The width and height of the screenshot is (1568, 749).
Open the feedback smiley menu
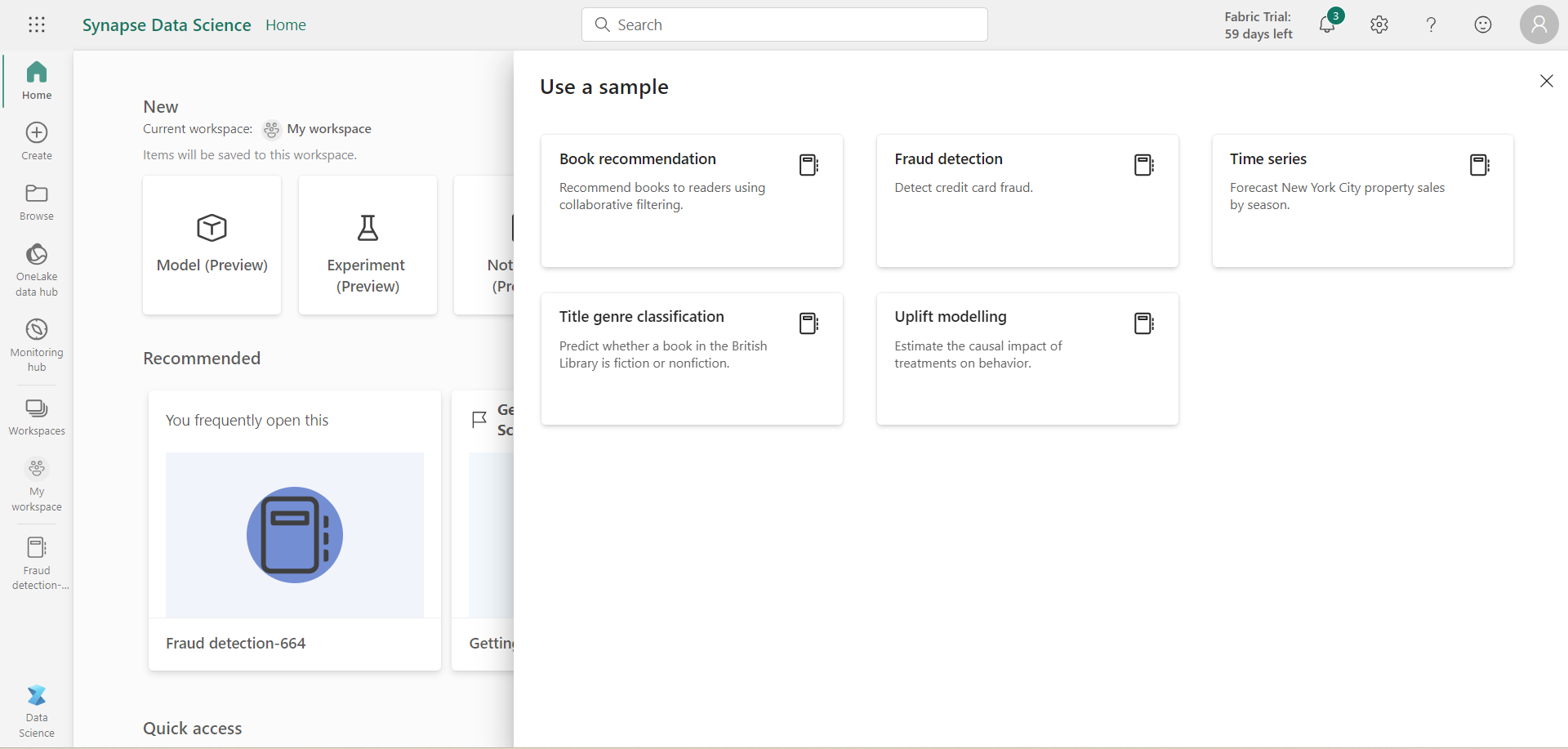[1483, 25]
